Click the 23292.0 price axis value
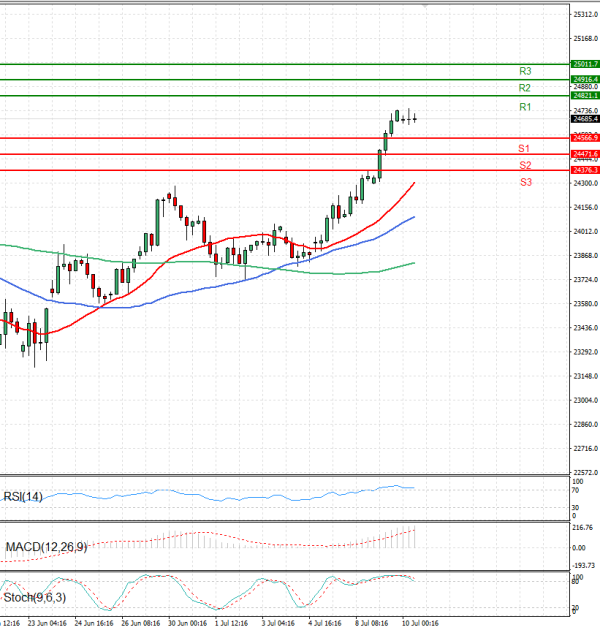The image size is (600, 630). [x=586, y=352]
